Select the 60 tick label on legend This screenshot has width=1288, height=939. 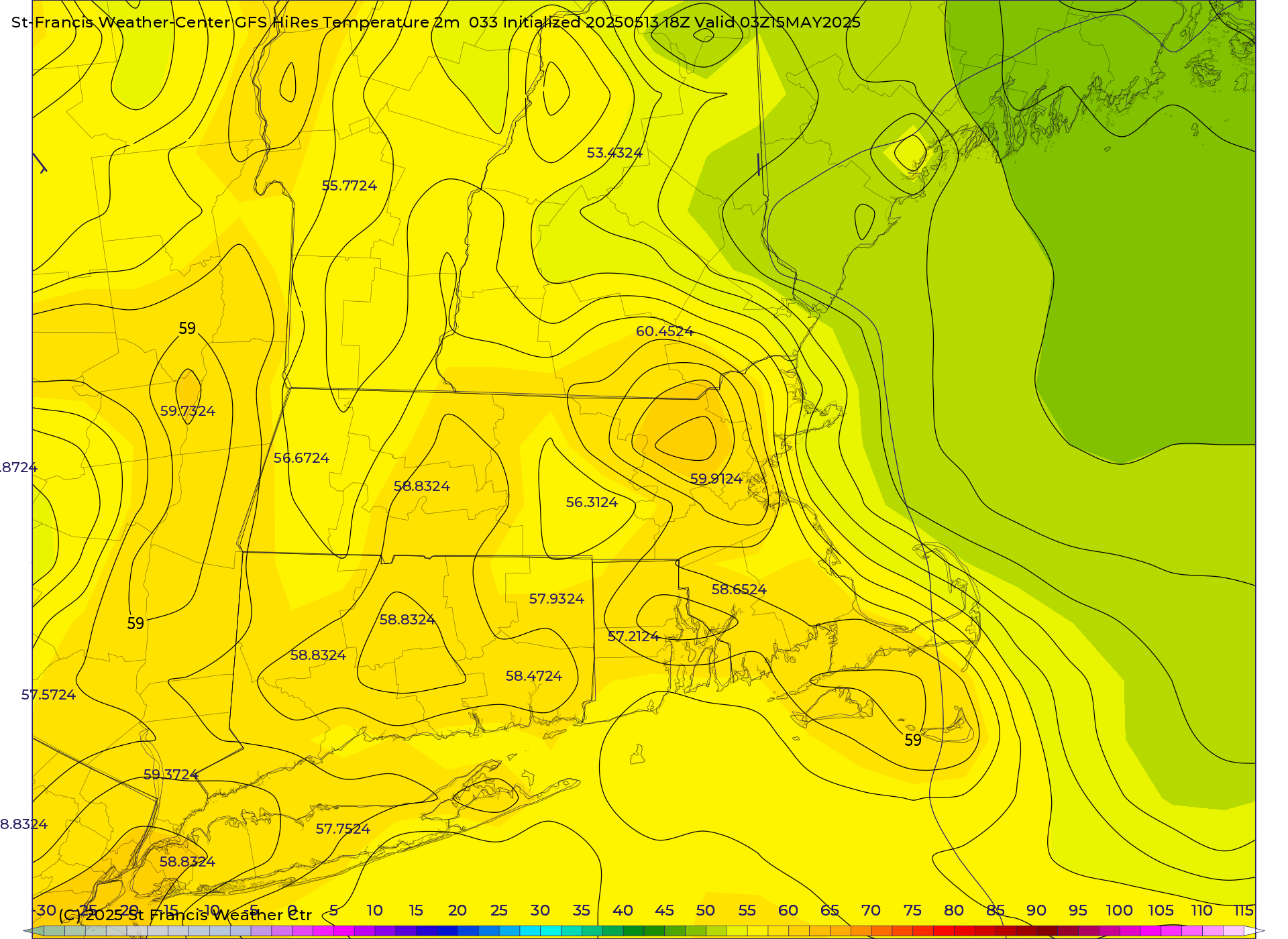coord(788,910)
